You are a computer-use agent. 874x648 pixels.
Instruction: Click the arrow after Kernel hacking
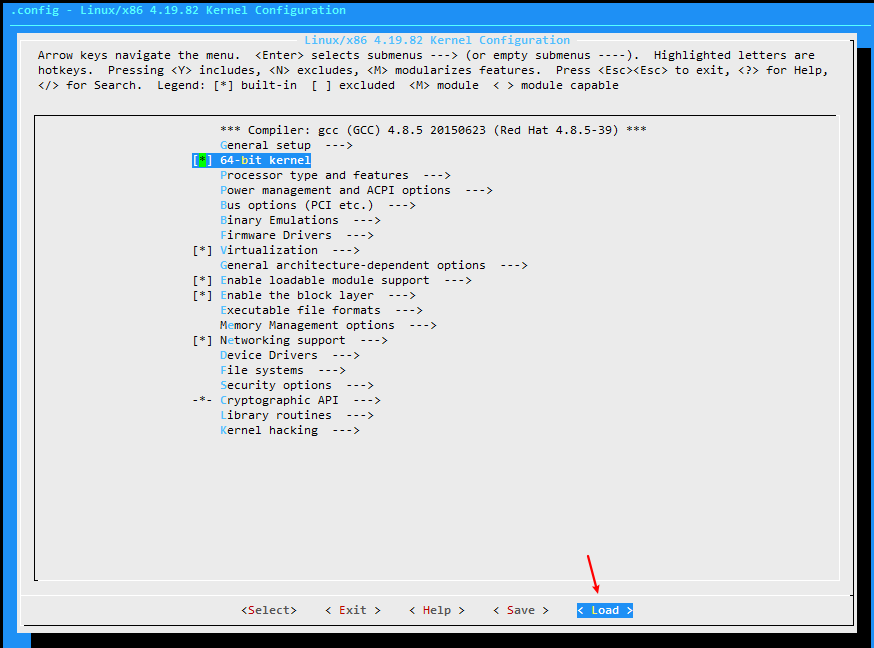(x=346, y=431)
